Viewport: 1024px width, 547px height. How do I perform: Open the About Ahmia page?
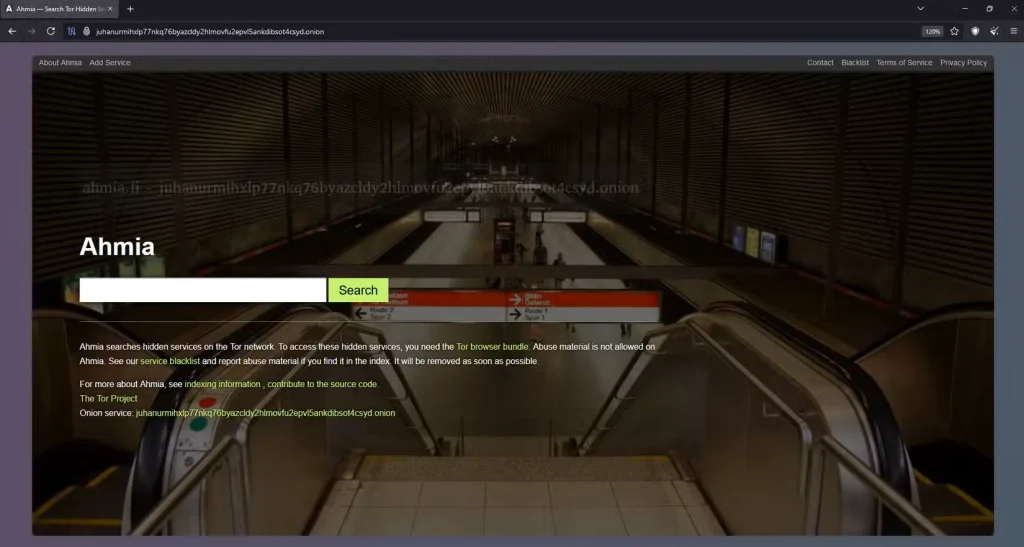pyautogui.click(x=60, y=63)
